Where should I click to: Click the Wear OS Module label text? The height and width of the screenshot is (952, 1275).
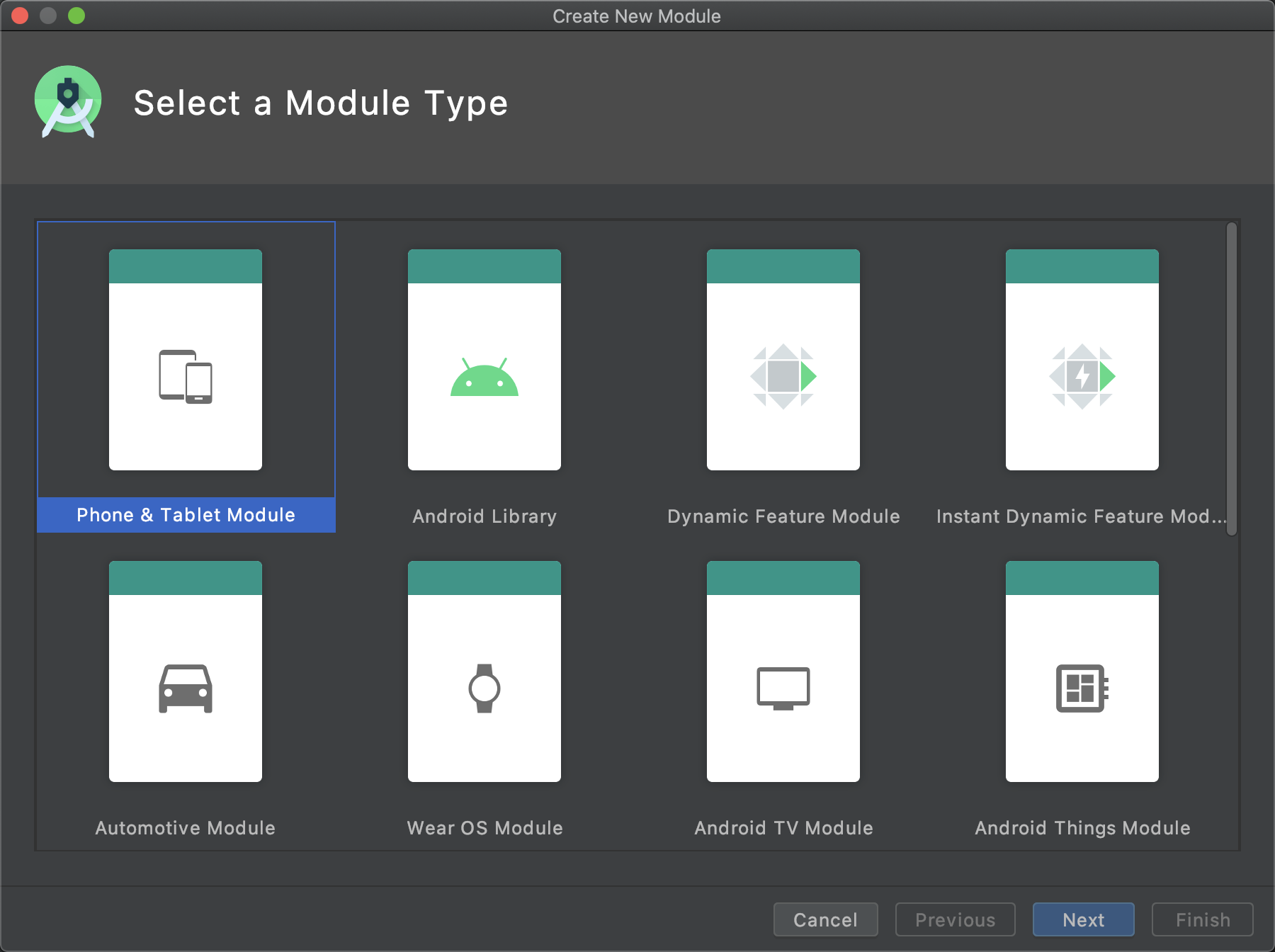[x=484, y=828]
